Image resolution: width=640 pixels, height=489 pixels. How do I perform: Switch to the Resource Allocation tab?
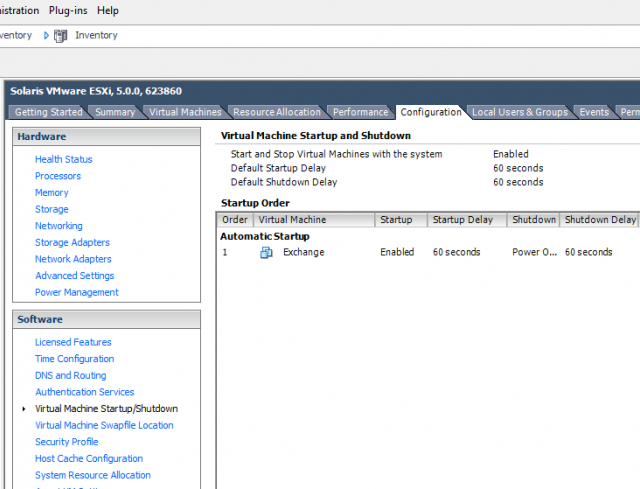[x=277, y=112]
